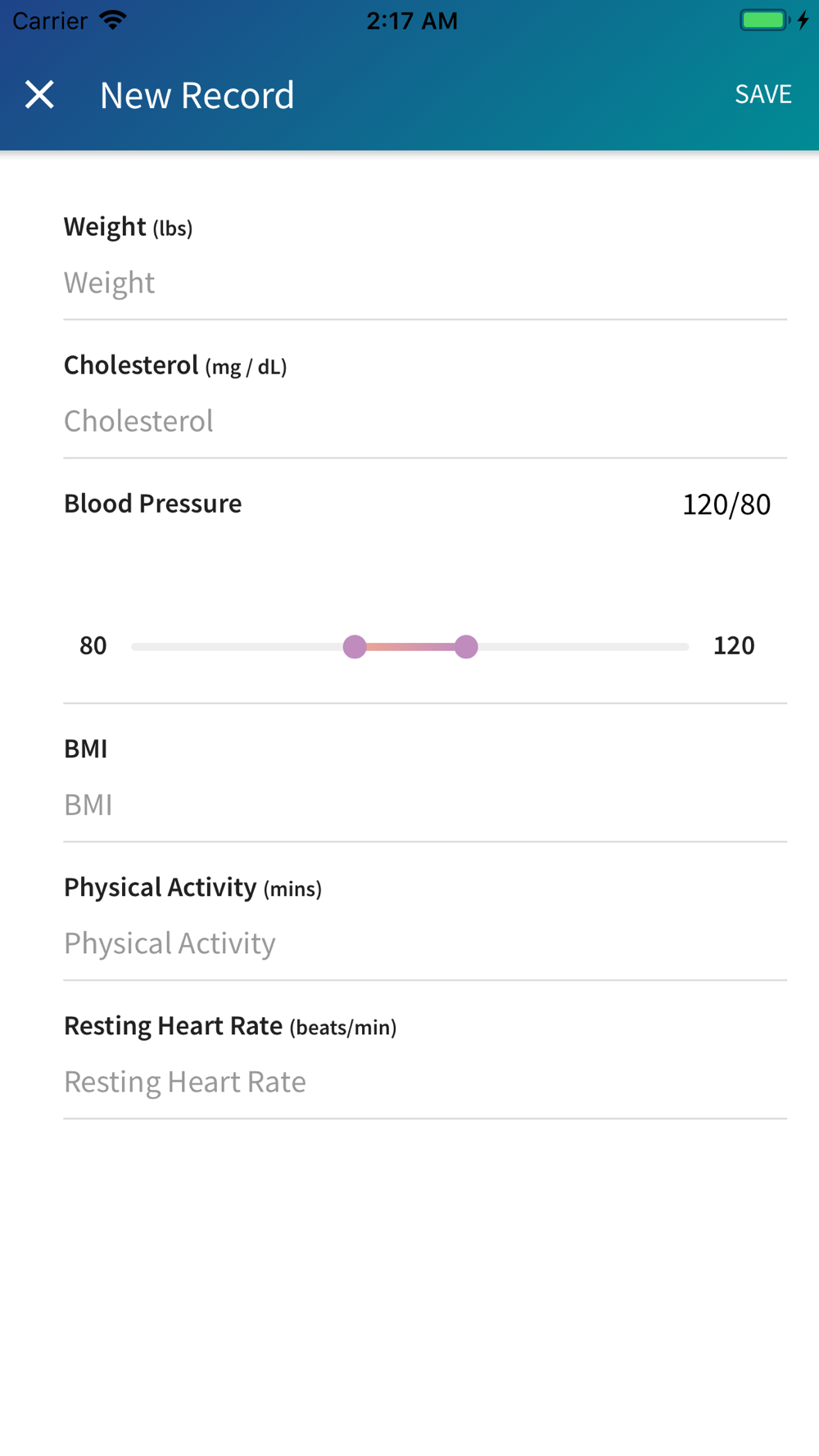Focus the Cholesterol input field
The width and height of the screenshot is (819, 1456).
(425, 421)
